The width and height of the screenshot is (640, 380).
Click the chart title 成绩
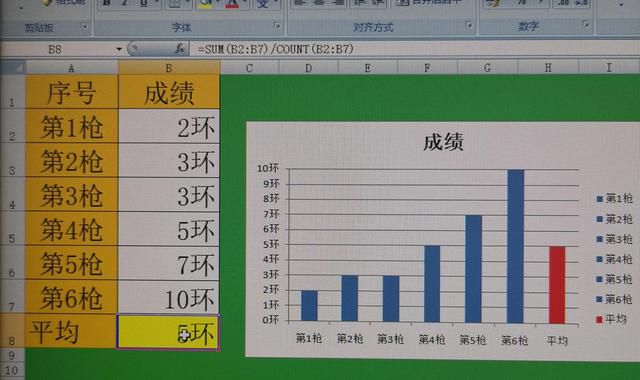[x=443, y=142]
